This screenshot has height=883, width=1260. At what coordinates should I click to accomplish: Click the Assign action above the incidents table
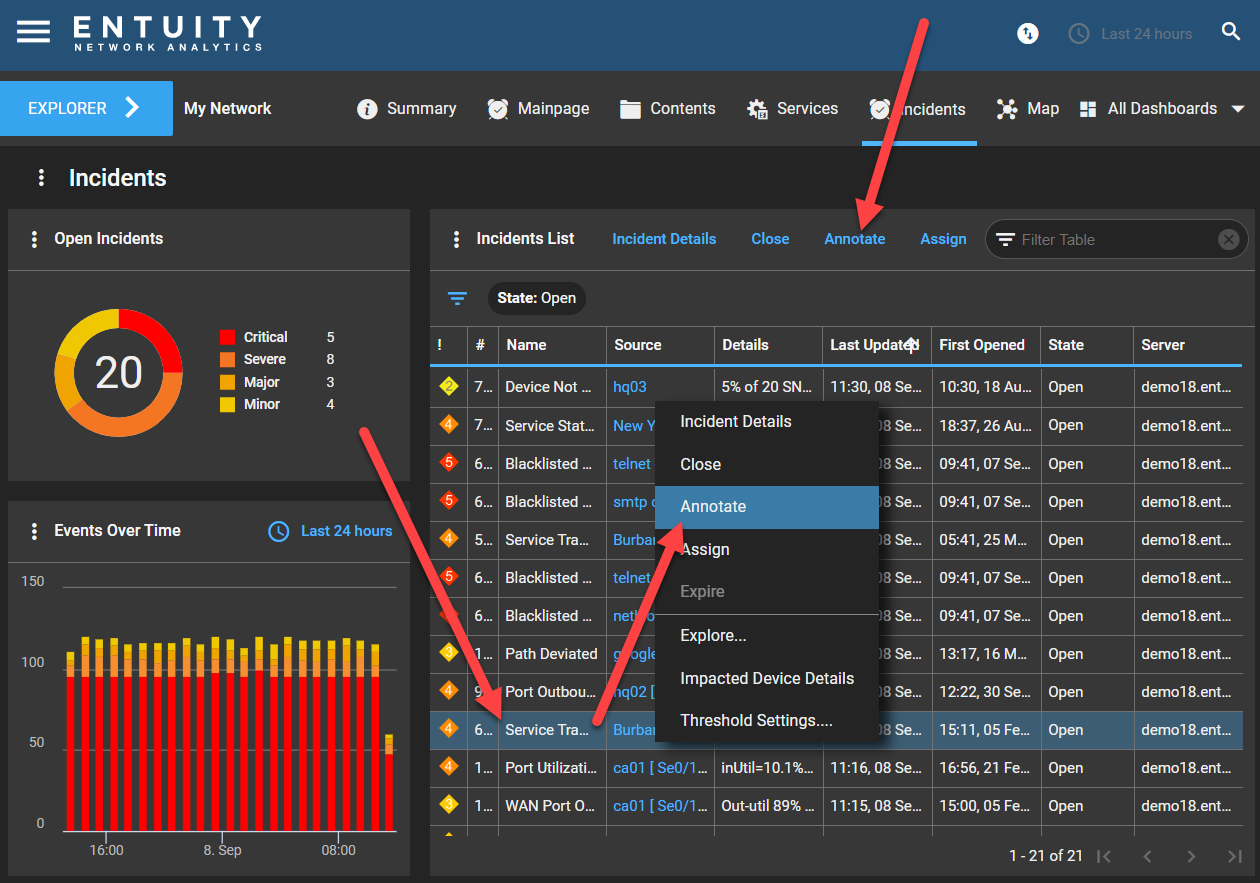(x=942, y=239)
